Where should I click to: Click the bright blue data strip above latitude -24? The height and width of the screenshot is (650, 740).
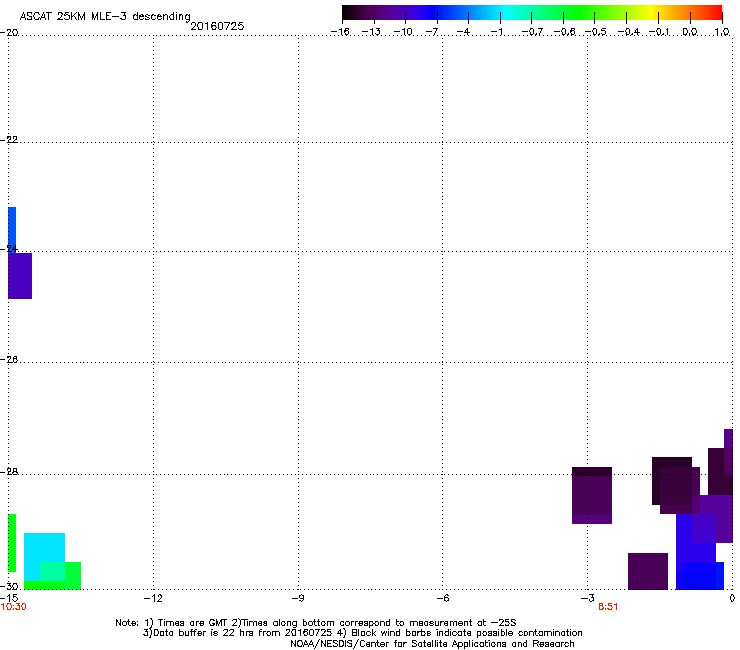tap(12, 229)
